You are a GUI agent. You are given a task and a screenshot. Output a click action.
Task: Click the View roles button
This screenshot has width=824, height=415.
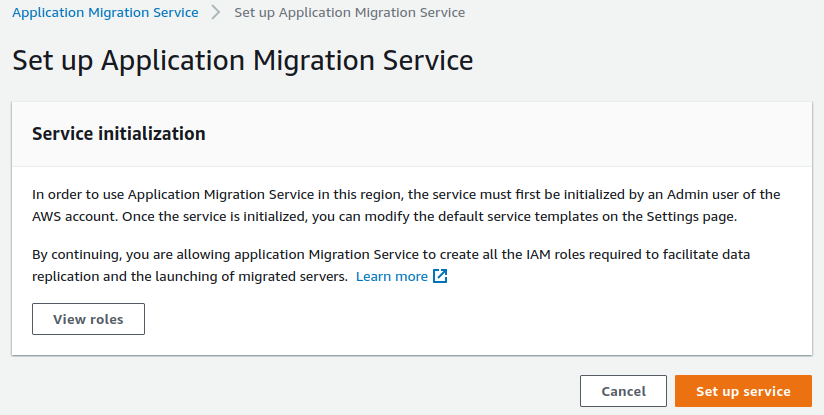(x=88, y=319)
